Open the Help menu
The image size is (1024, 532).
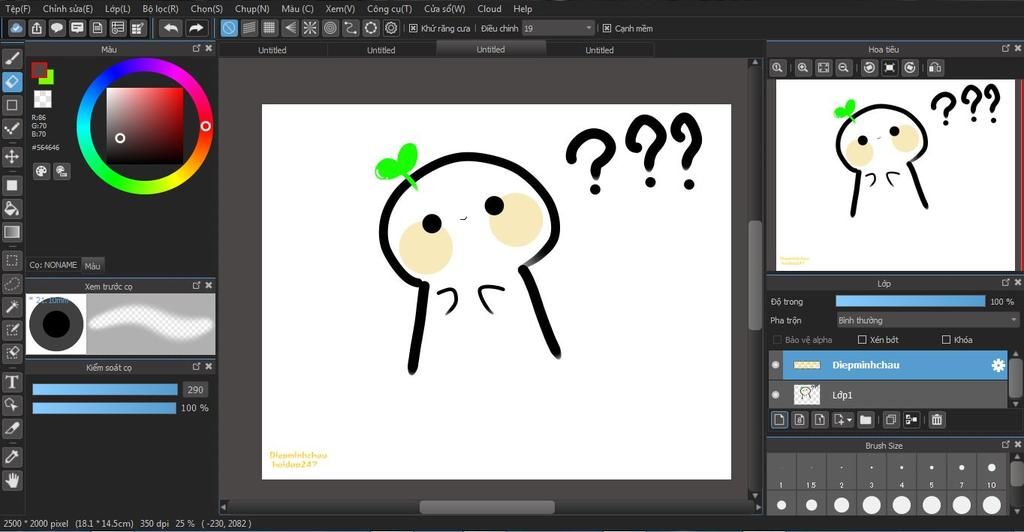point(522,8)
